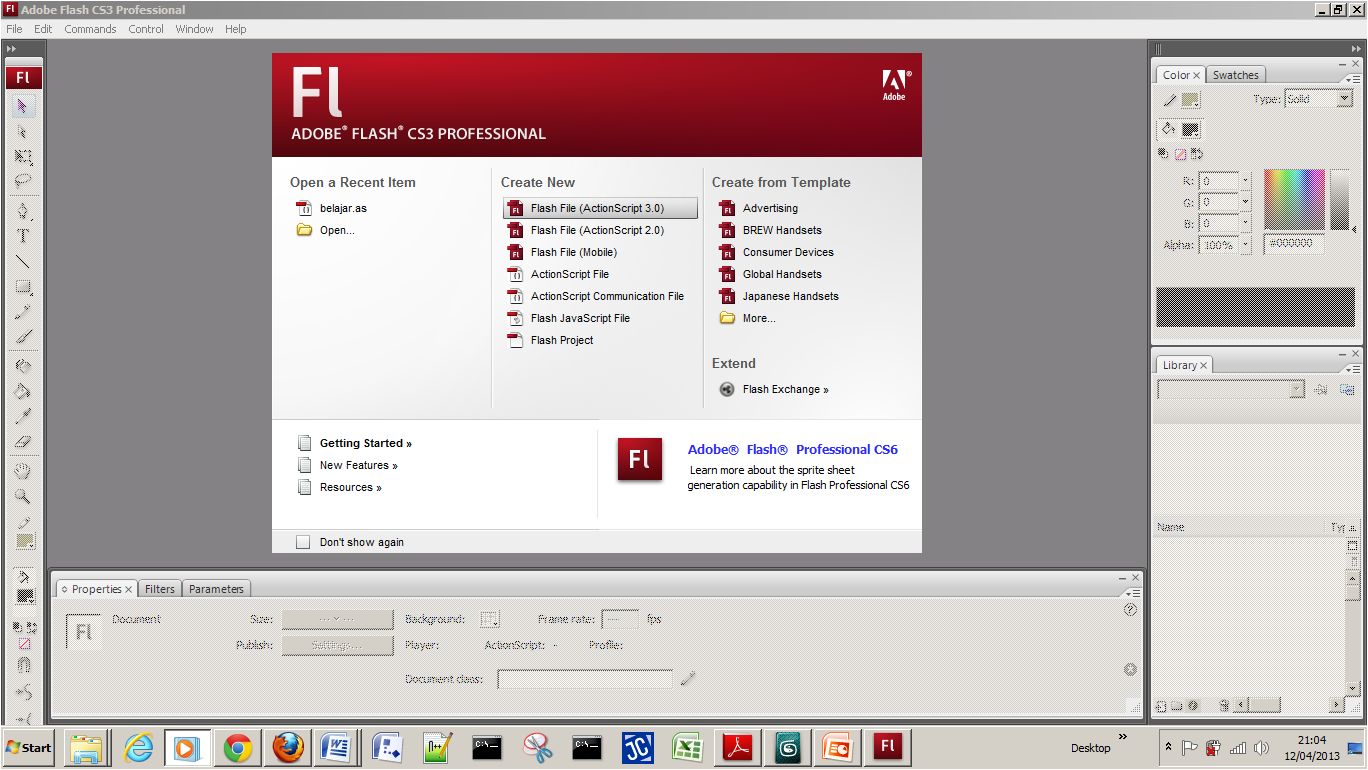Open the Window menu
This screenshot has height=770, width=1368.
194,29
